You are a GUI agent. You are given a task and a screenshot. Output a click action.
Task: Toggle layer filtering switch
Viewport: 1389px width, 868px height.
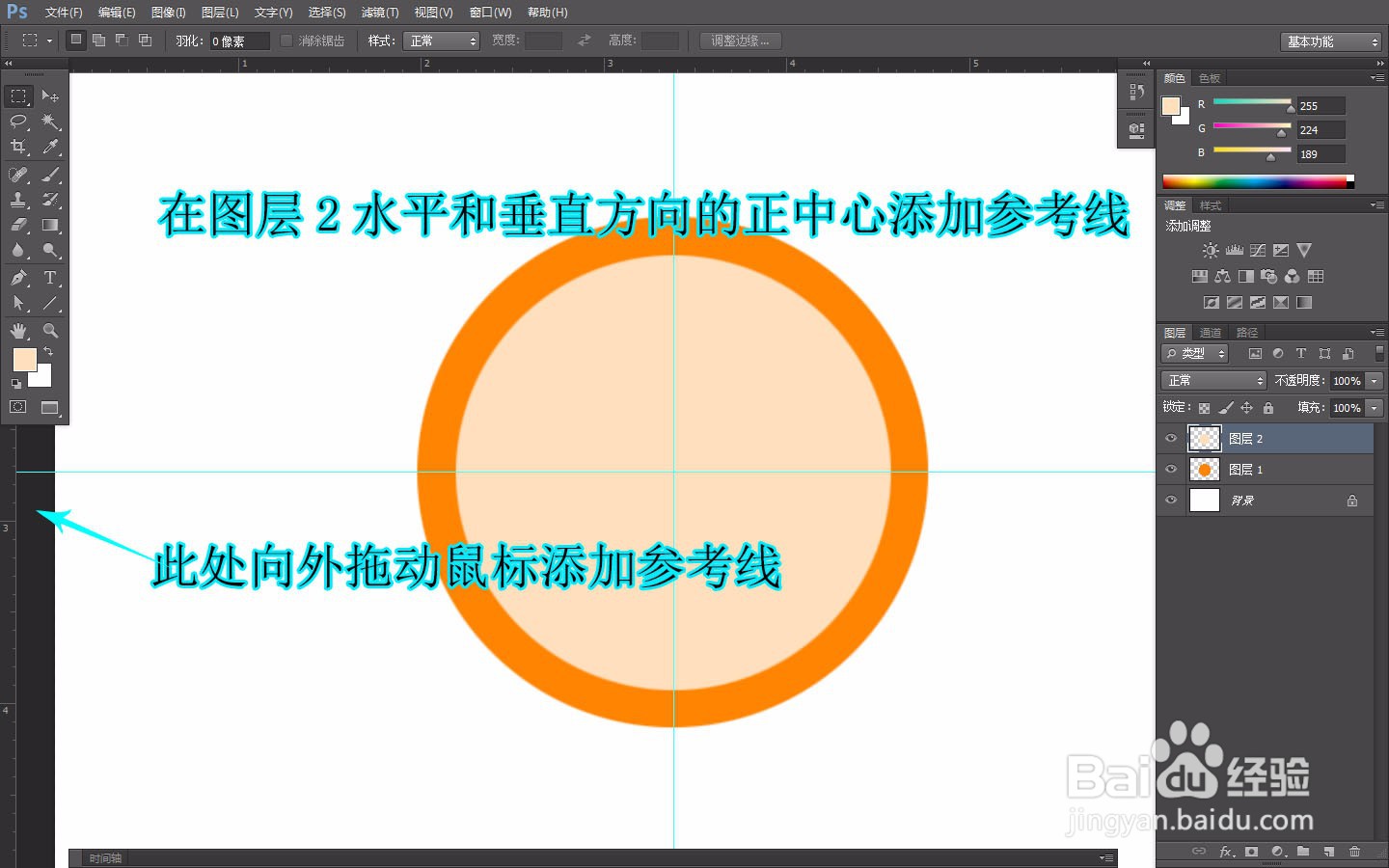(x=1379, y=354)
